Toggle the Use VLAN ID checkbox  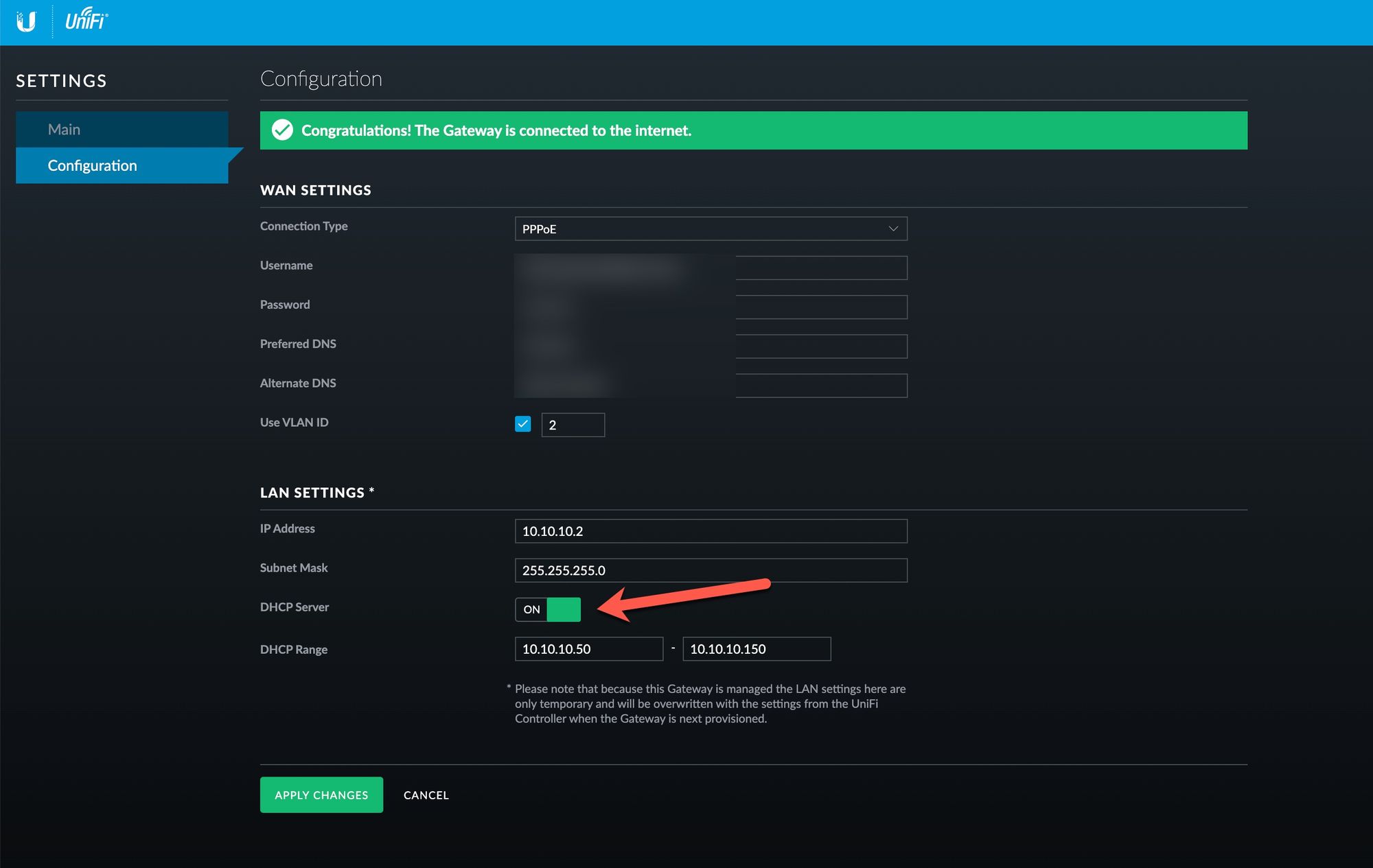click(x=523, y=424)
